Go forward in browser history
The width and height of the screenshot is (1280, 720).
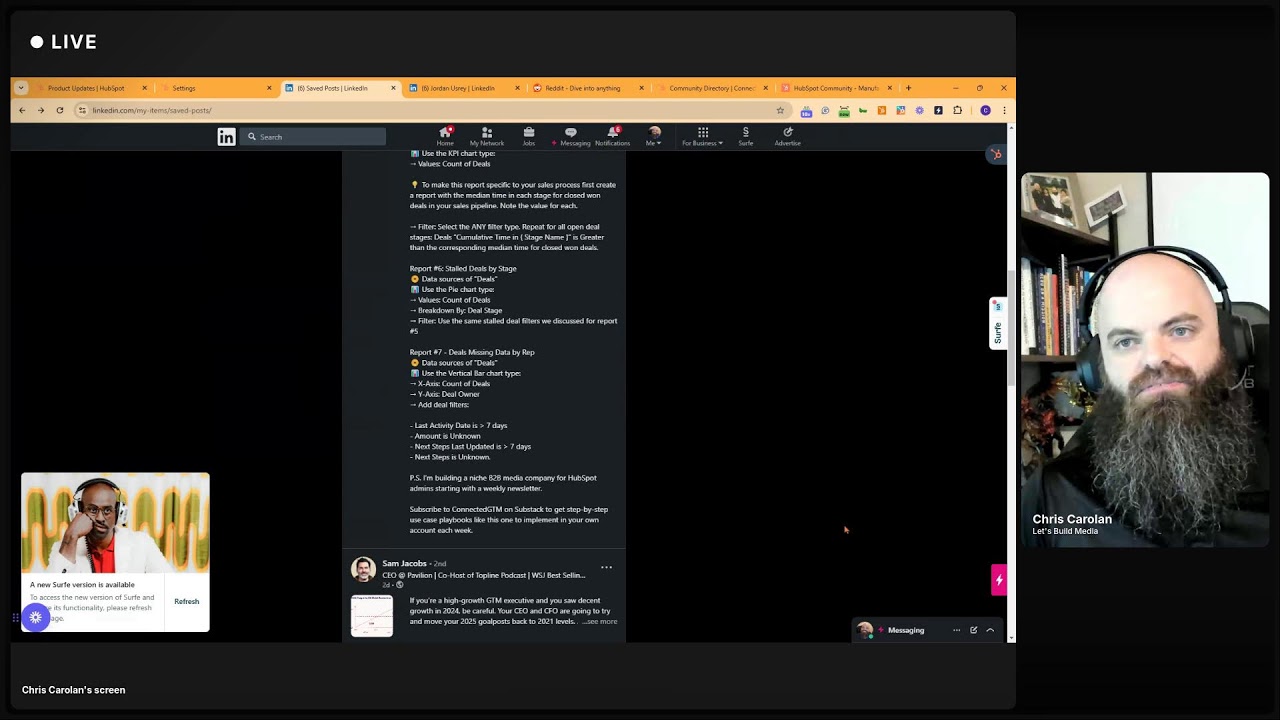click(41, 110)
